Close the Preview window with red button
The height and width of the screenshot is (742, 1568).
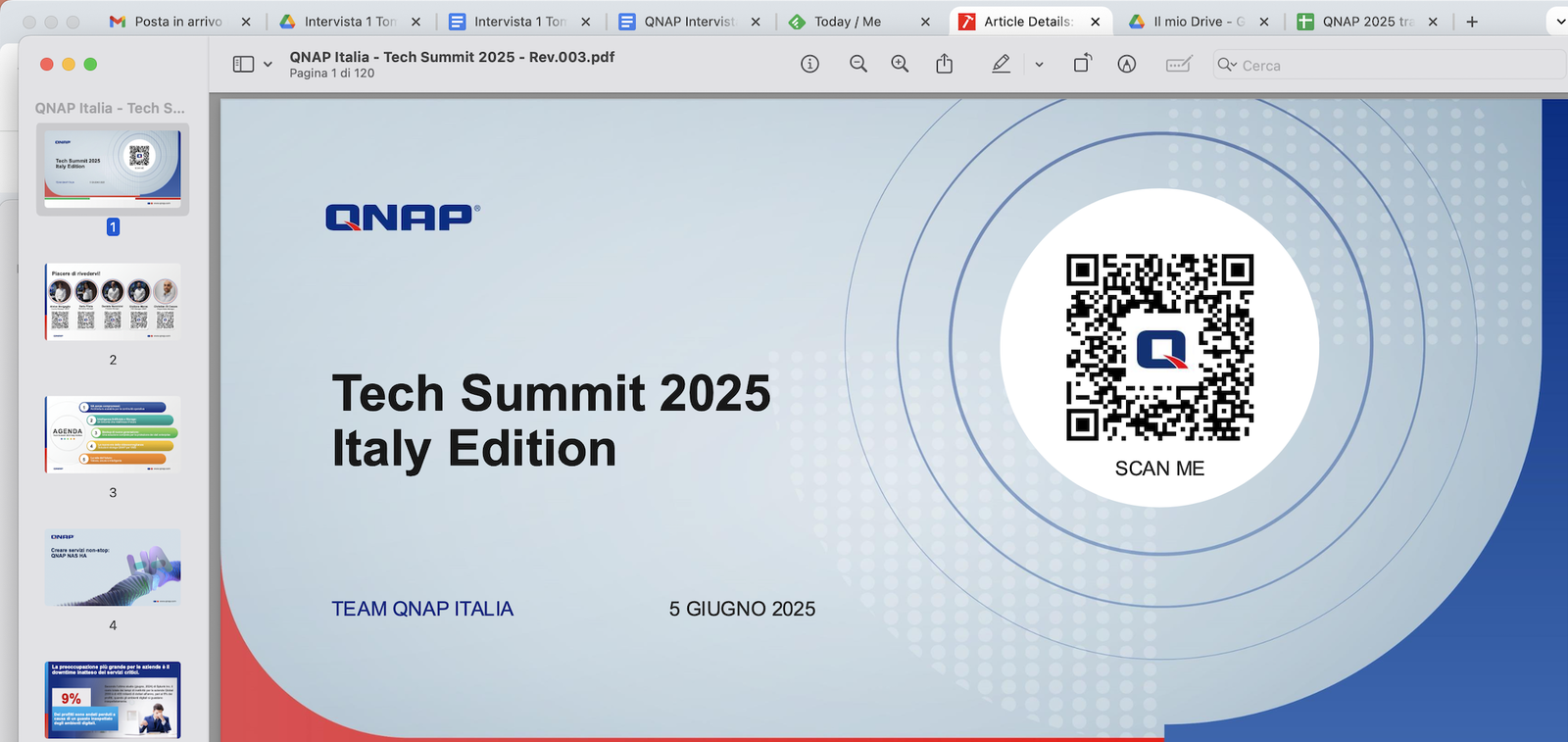click(46, 64)
